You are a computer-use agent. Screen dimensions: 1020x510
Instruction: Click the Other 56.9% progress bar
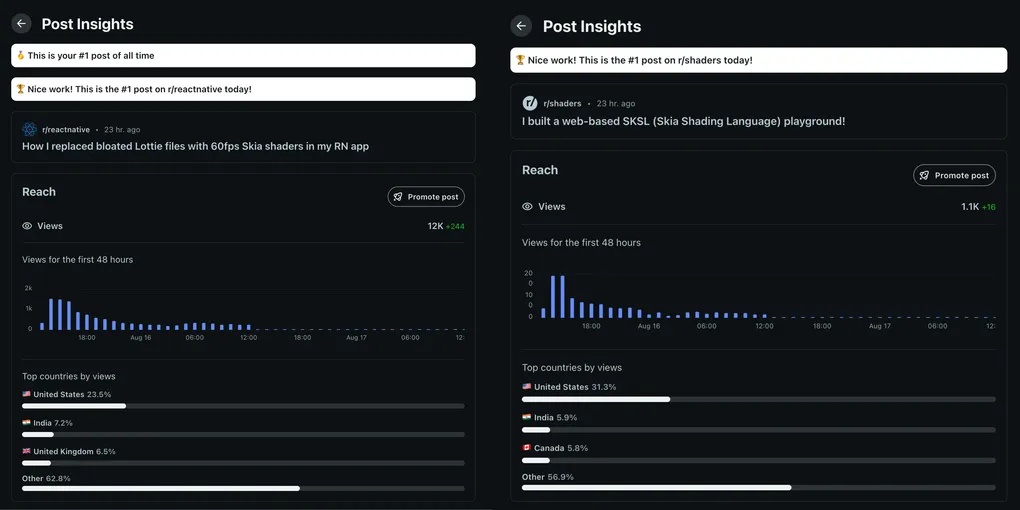point(758,487)
